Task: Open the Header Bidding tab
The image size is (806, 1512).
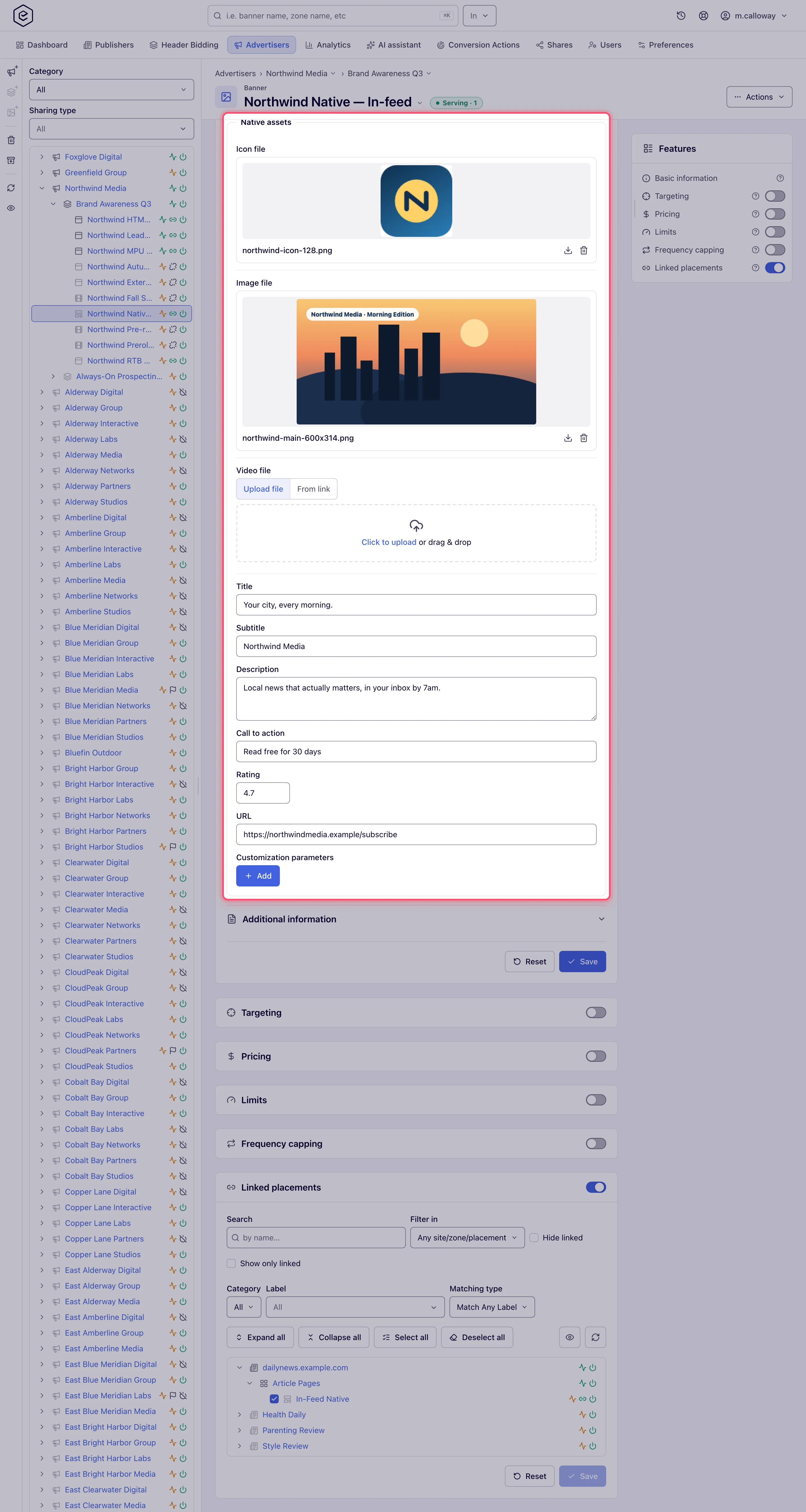Action: tap(184, 45)
